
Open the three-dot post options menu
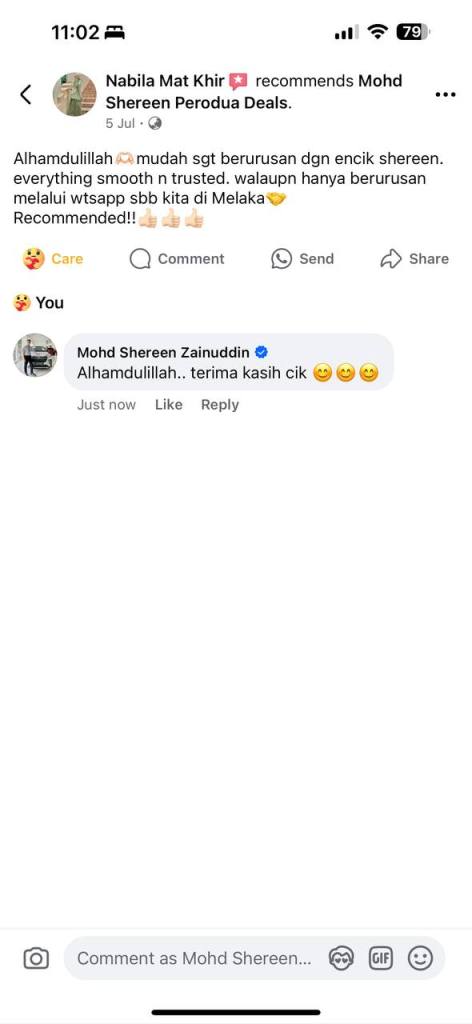(x=445, y=95)
